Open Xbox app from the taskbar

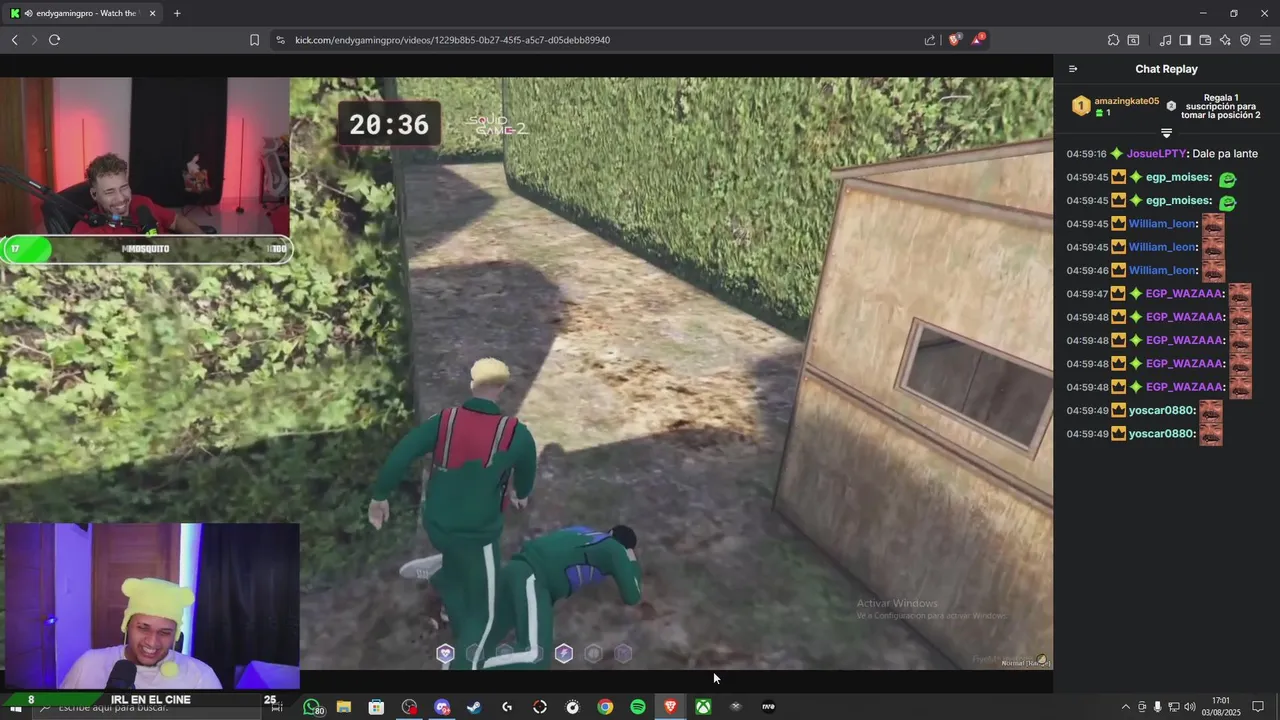pos(704,707)
